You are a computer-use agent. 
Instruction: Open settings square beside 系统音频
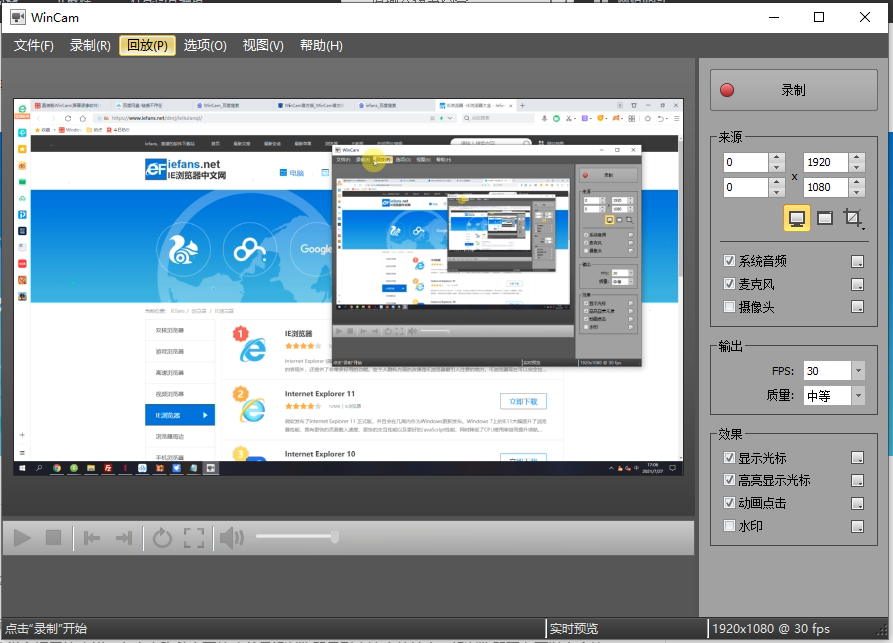[x=857, y=261]
